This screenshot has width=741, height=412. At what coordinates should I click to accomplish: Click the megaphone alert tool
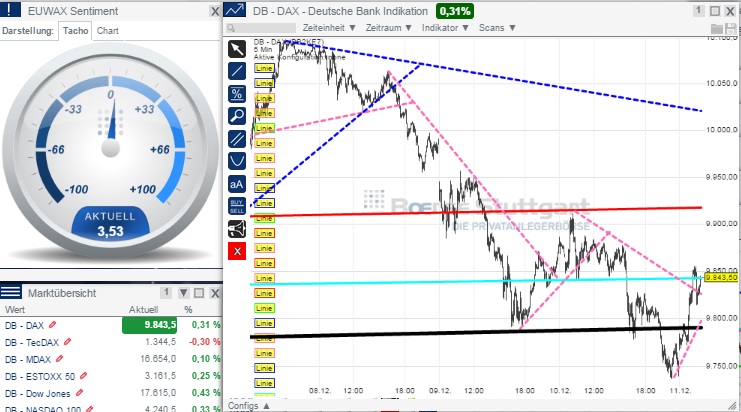(237, 229)
